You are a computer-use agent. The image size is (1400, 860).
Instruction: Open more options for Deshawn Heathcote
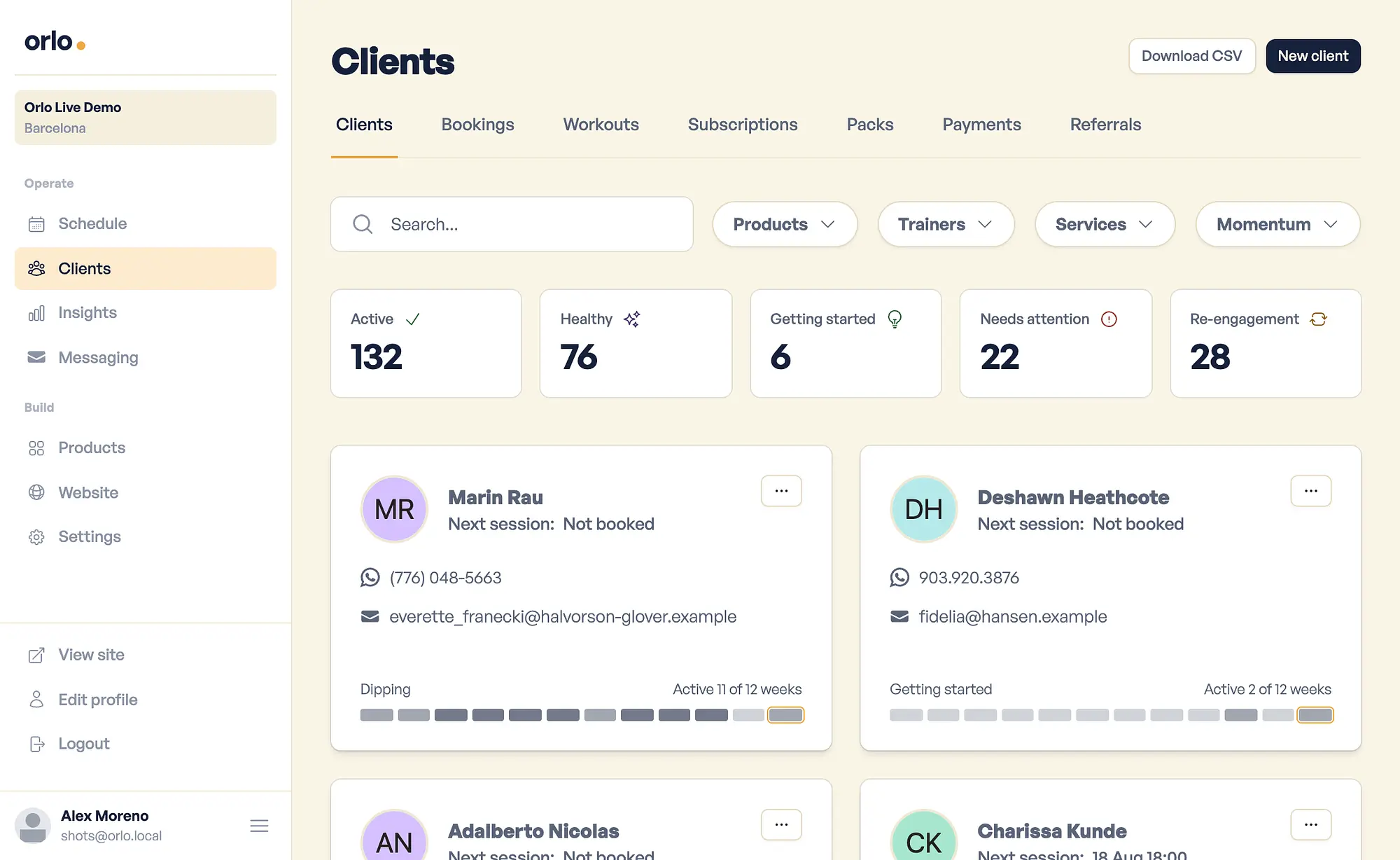[x=1311, y=491]
